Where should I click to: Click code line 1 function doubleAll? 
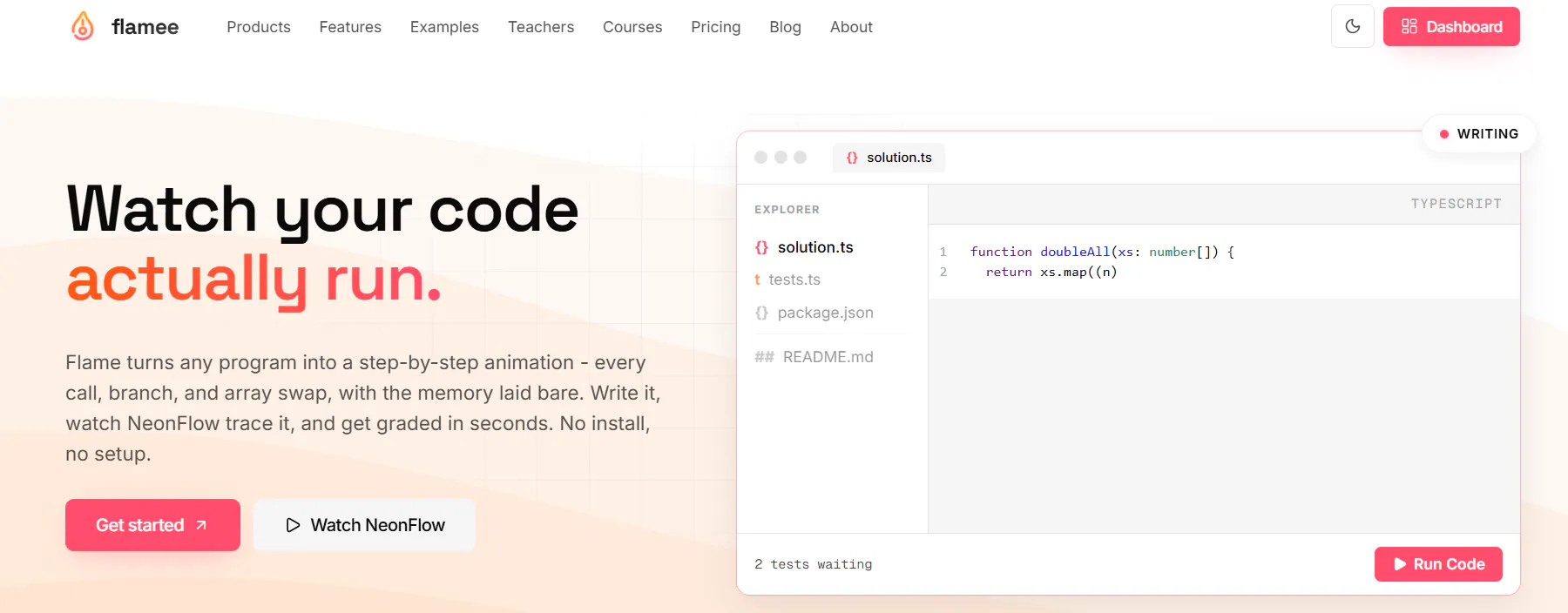1102,252
